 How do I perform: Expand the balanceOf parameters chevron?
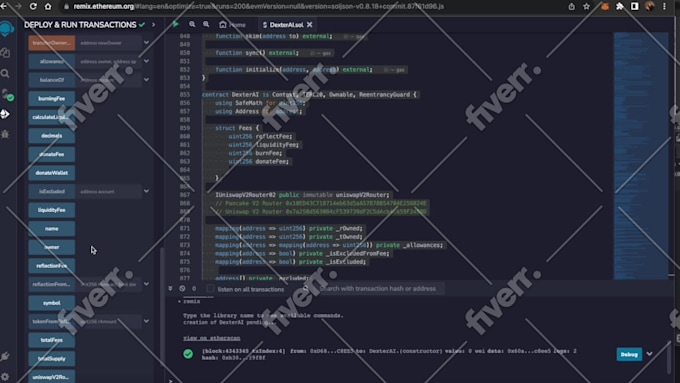click(x=147, y=80)
